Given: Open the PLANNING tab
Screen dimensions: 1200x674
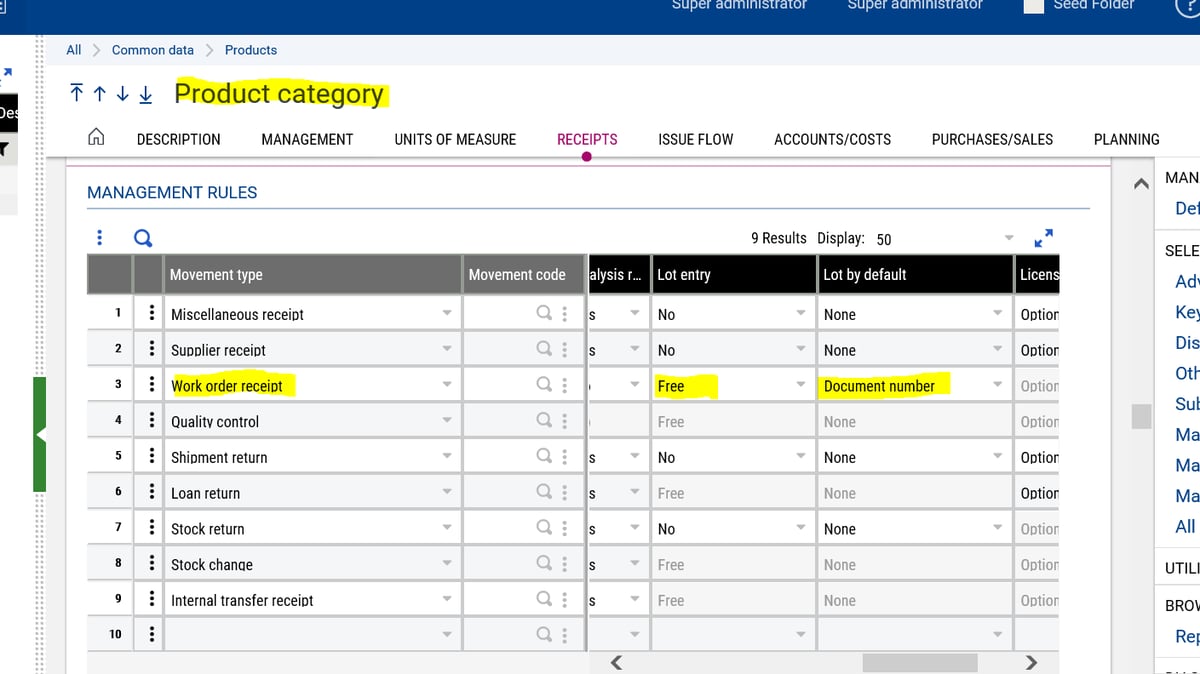Looking at the screenshot, I should (x=1126, y=139).
